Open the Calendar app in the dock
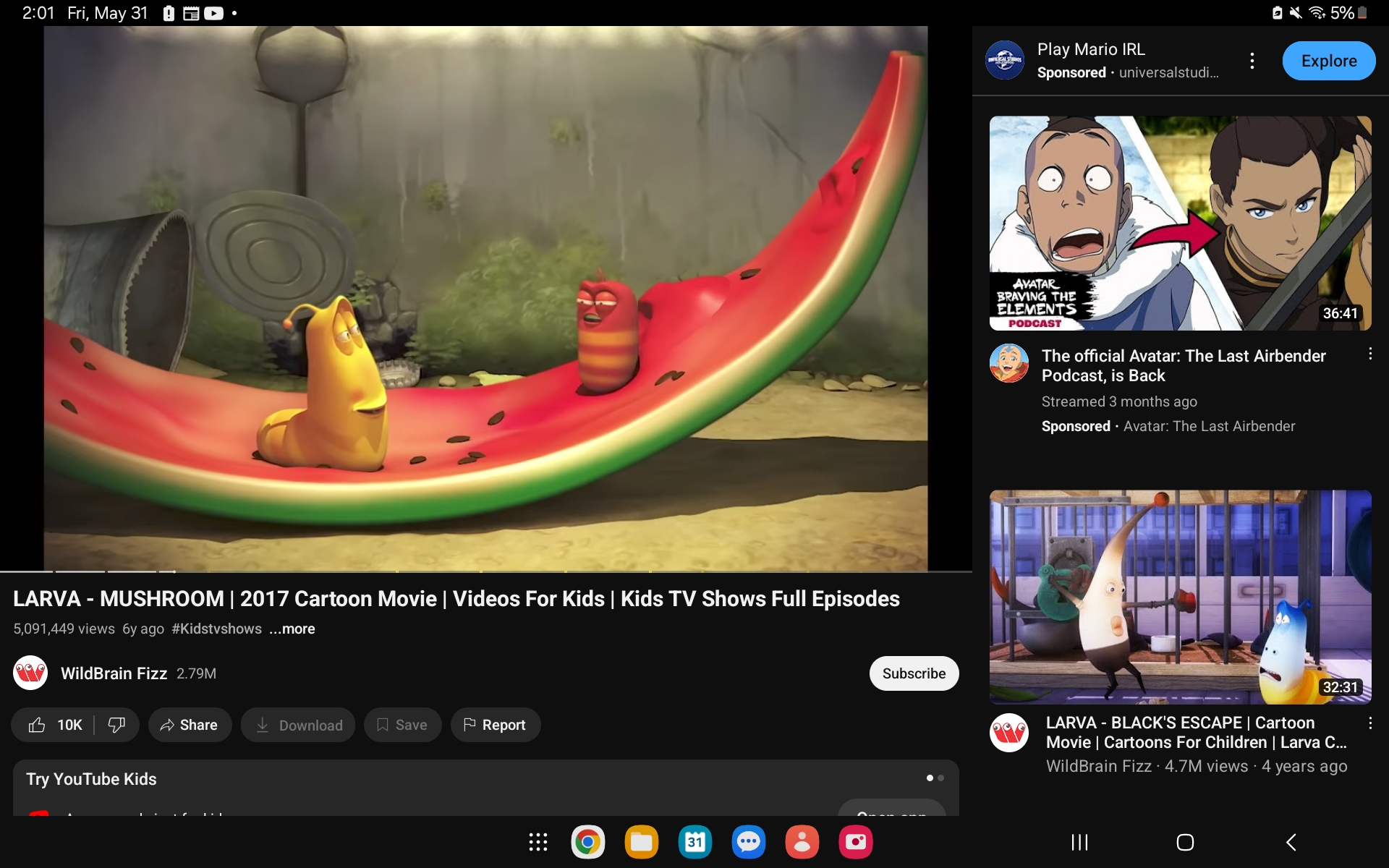This screenshot has width=1389, height=868. pyautogui.click(x=694, y=842)
